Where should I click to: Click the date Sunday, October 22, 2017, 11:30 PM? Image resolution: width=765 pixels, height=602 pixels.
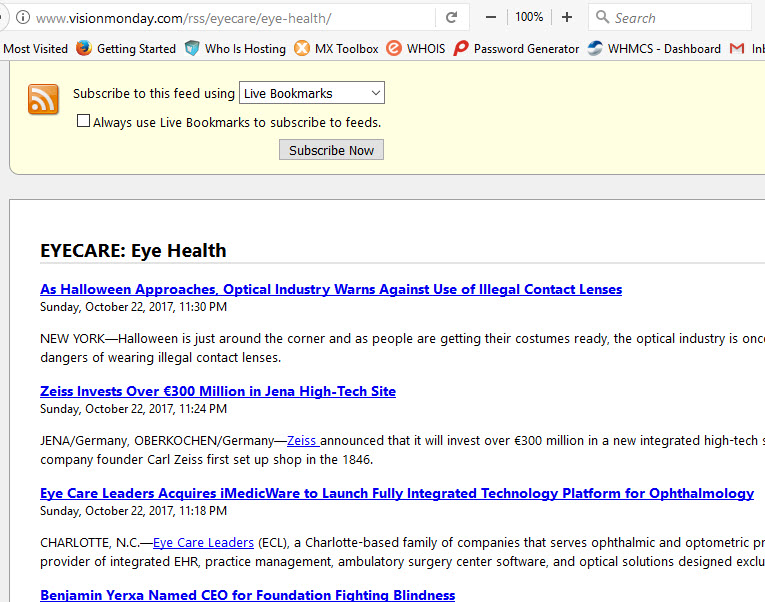click(x=133, y=307)
